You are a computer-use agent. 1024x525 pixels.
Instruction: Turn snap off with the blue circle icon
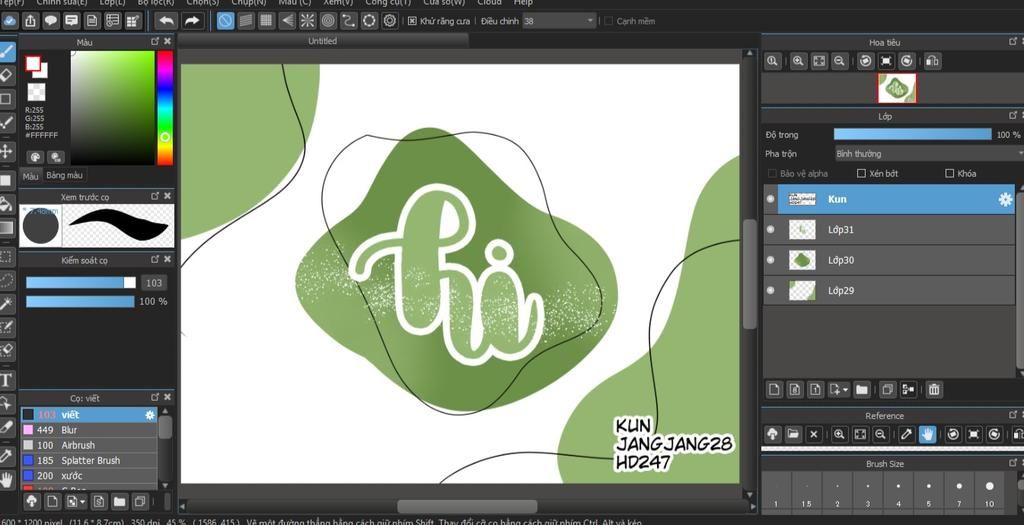coord(225,21)
